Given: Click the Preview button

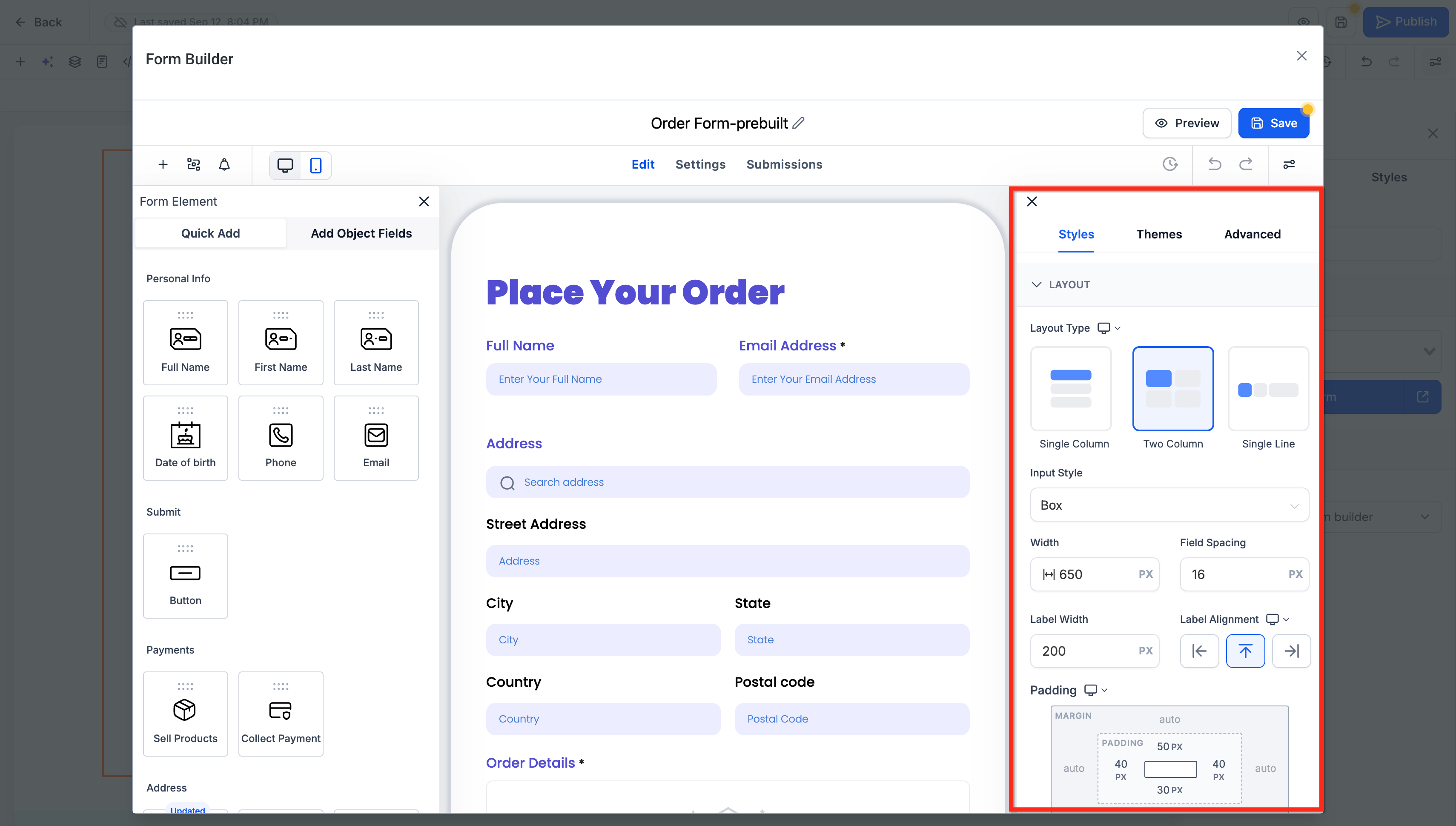Looking at the screenshot, I should click(1187, 123).
